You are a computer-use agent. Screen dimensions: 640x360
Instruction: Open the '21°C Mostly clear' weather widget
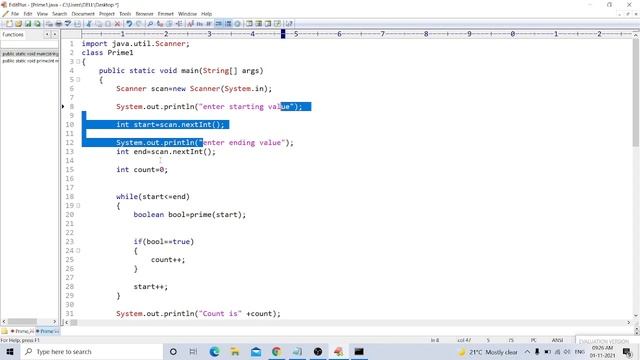[488, 352]
